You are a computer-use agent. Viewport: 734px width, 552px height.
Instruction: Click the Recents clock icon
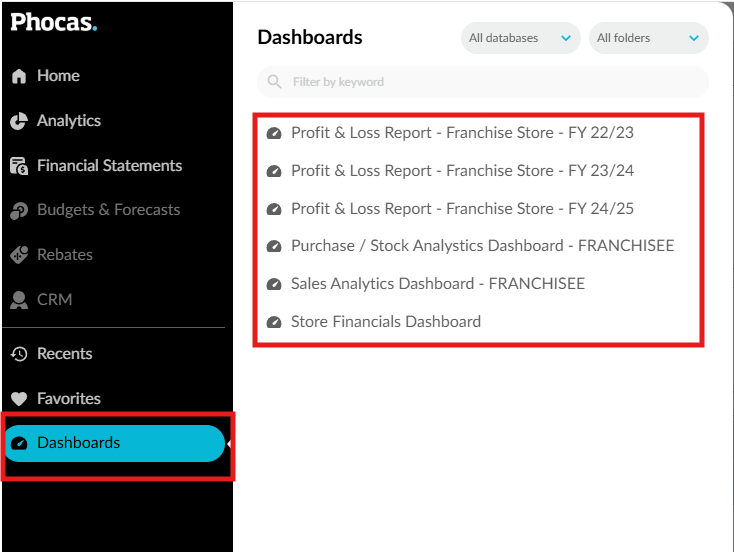(19, 354)
